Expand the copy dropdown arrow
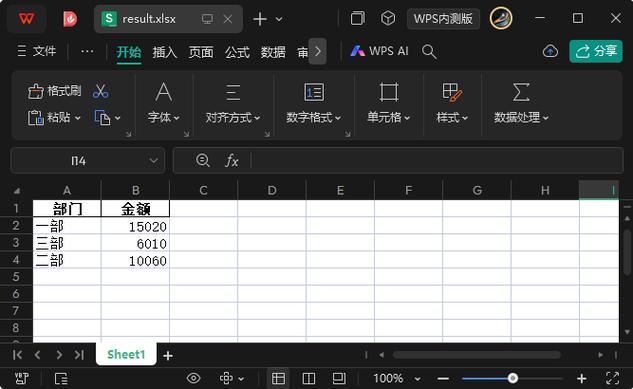 click(x=117, y=118)
